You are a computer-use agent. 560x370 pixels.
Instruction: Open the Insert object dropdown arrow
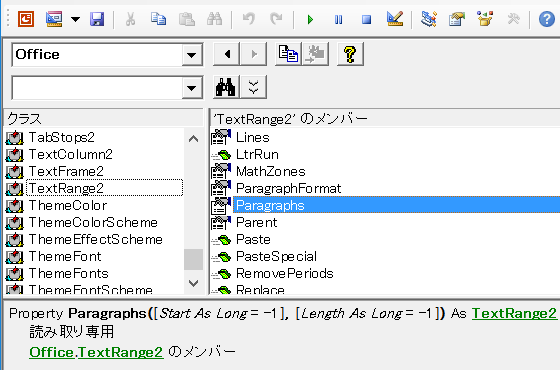pyautogui.click(x=75, y=19)
